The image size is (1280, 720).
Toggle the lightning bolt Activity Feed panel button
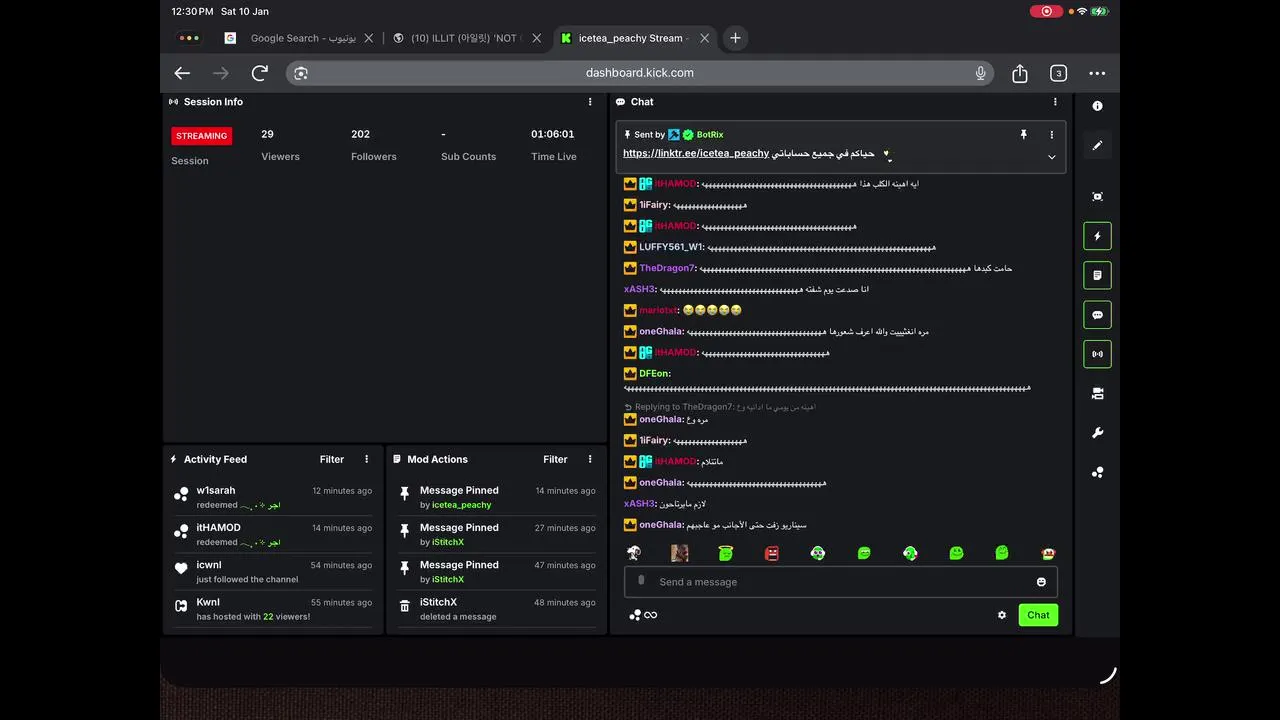tap(1097, 236)
